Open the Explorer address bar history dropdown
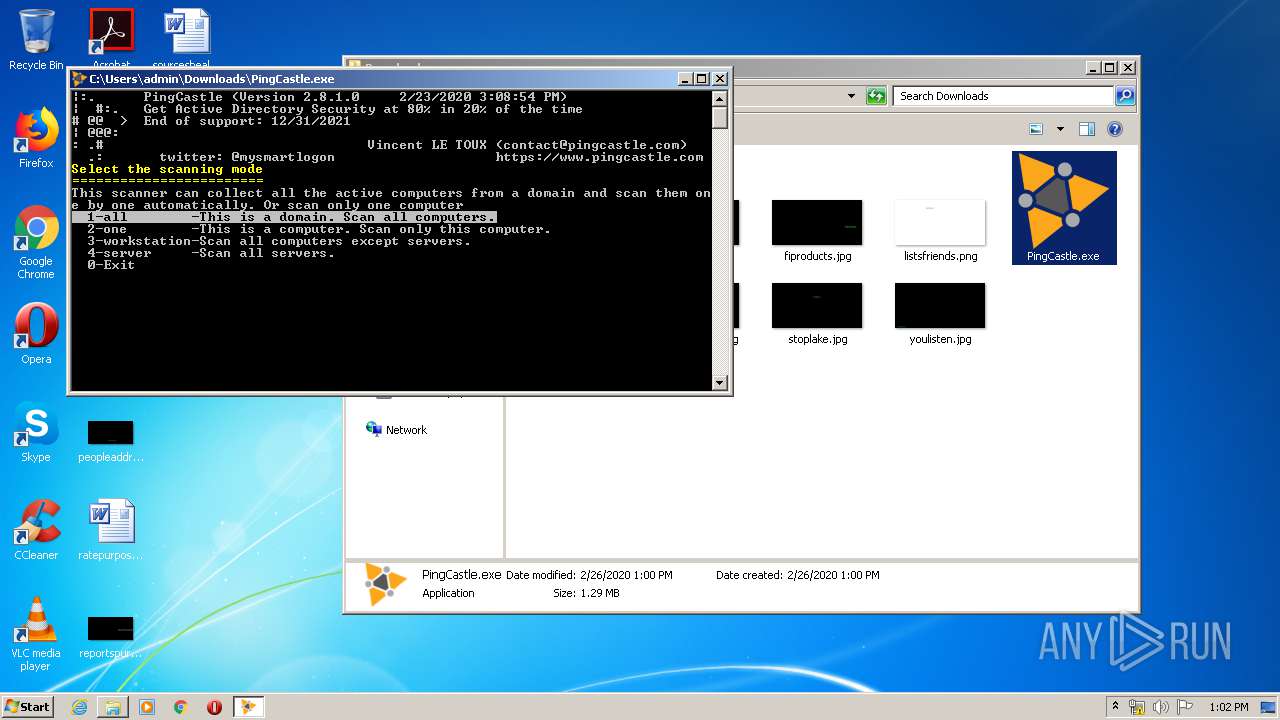The width and height of the screenshot is (1280, 720). coord(851,96)
